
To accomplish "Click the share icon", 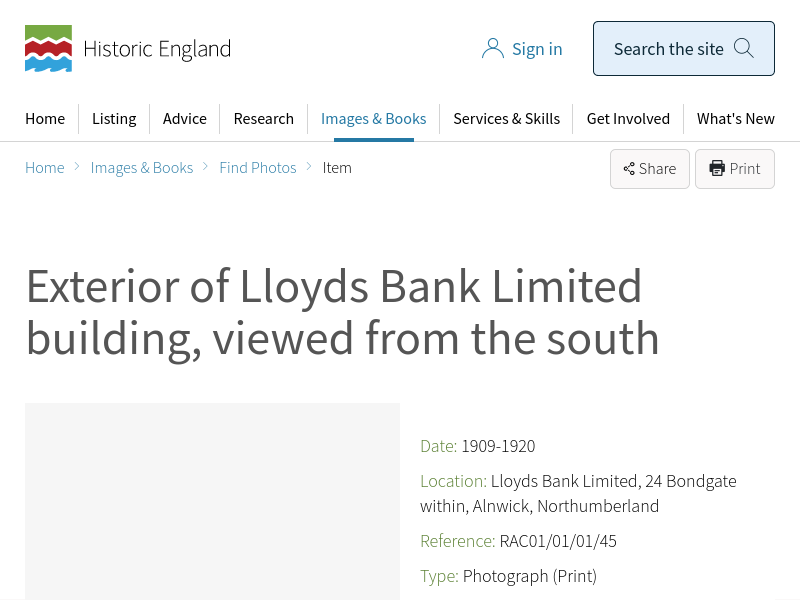I will (629, 169).
